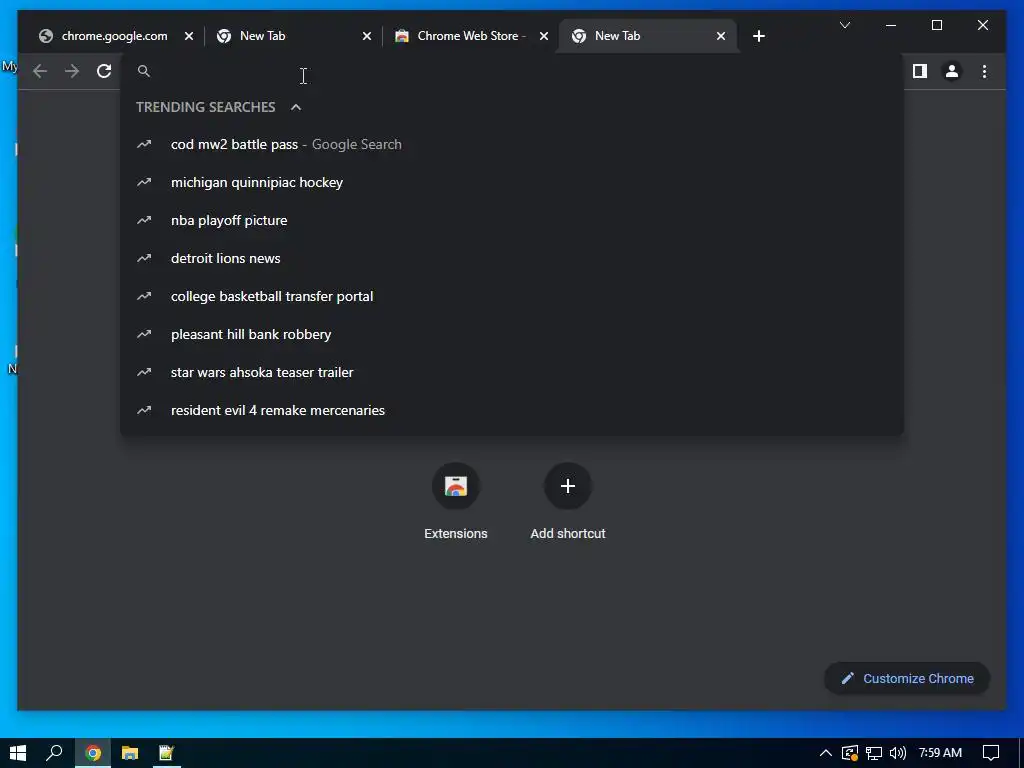Open the side panel icon
This screenshot has height=768, width=1024.
[920, 71]
